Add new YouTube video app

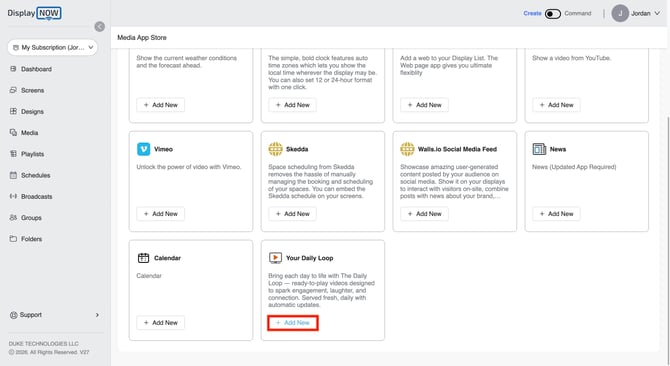[x=556, y=105]
